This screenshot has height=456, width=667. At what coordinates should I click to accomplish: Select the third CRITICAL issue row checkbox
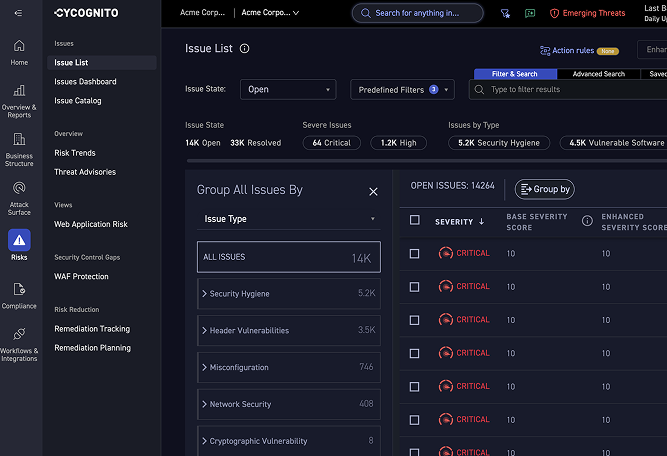tap(415, 320)
